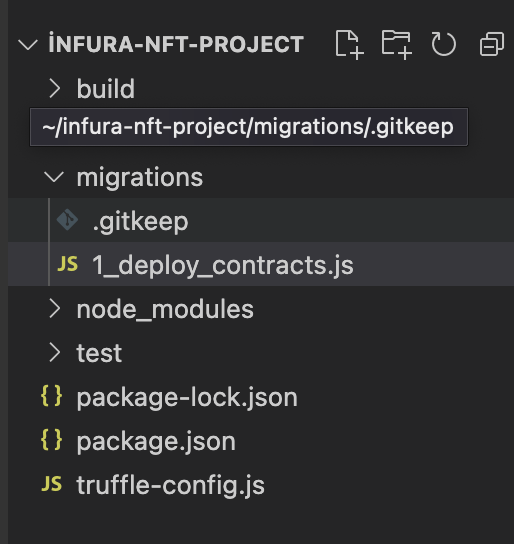Expand the node_modules folder chevron
The width and height of the screenshot is (514, 544).
pos(55,308)
